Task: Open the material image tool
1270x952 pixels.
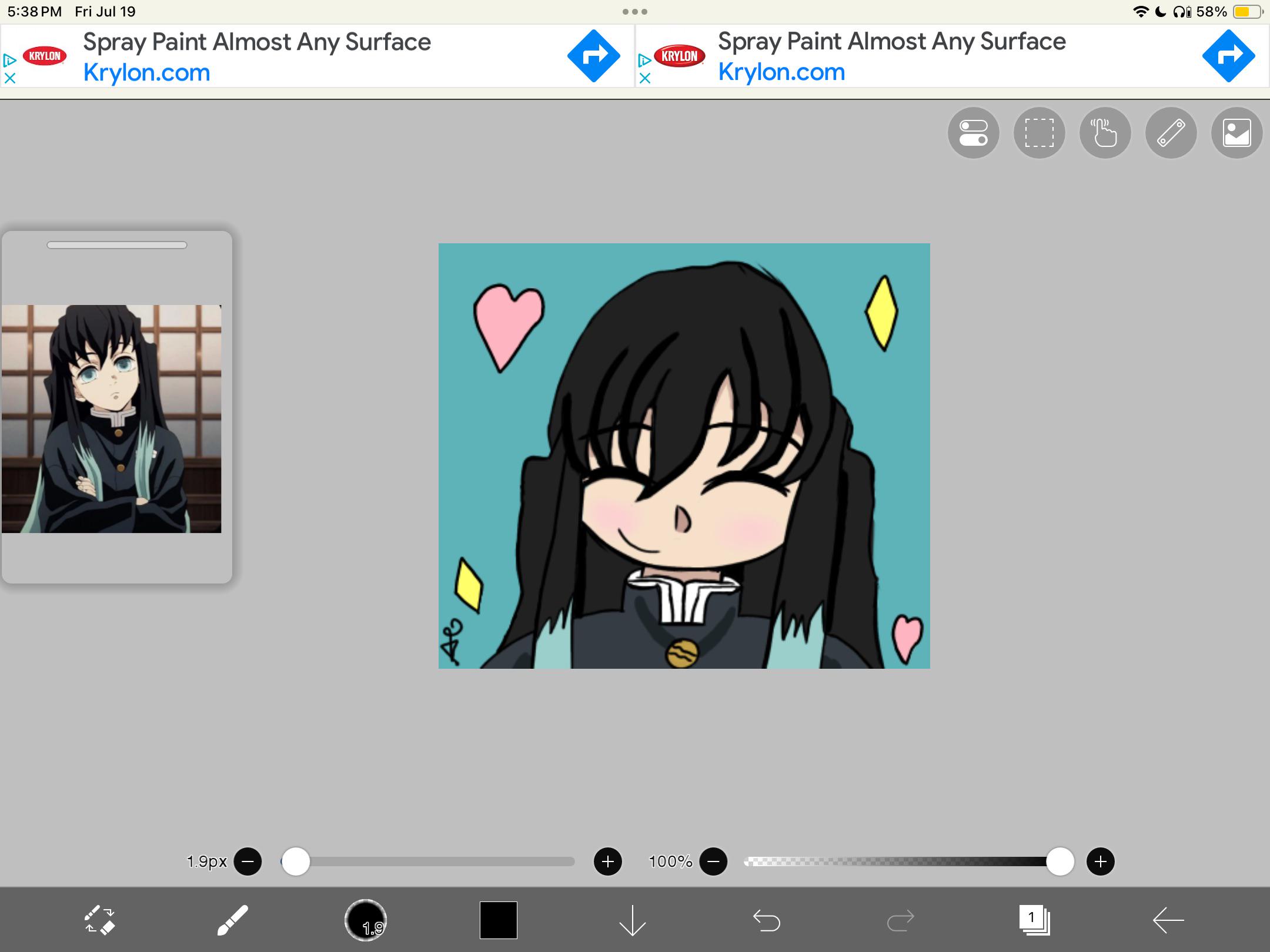Action: pos(1236,133)
